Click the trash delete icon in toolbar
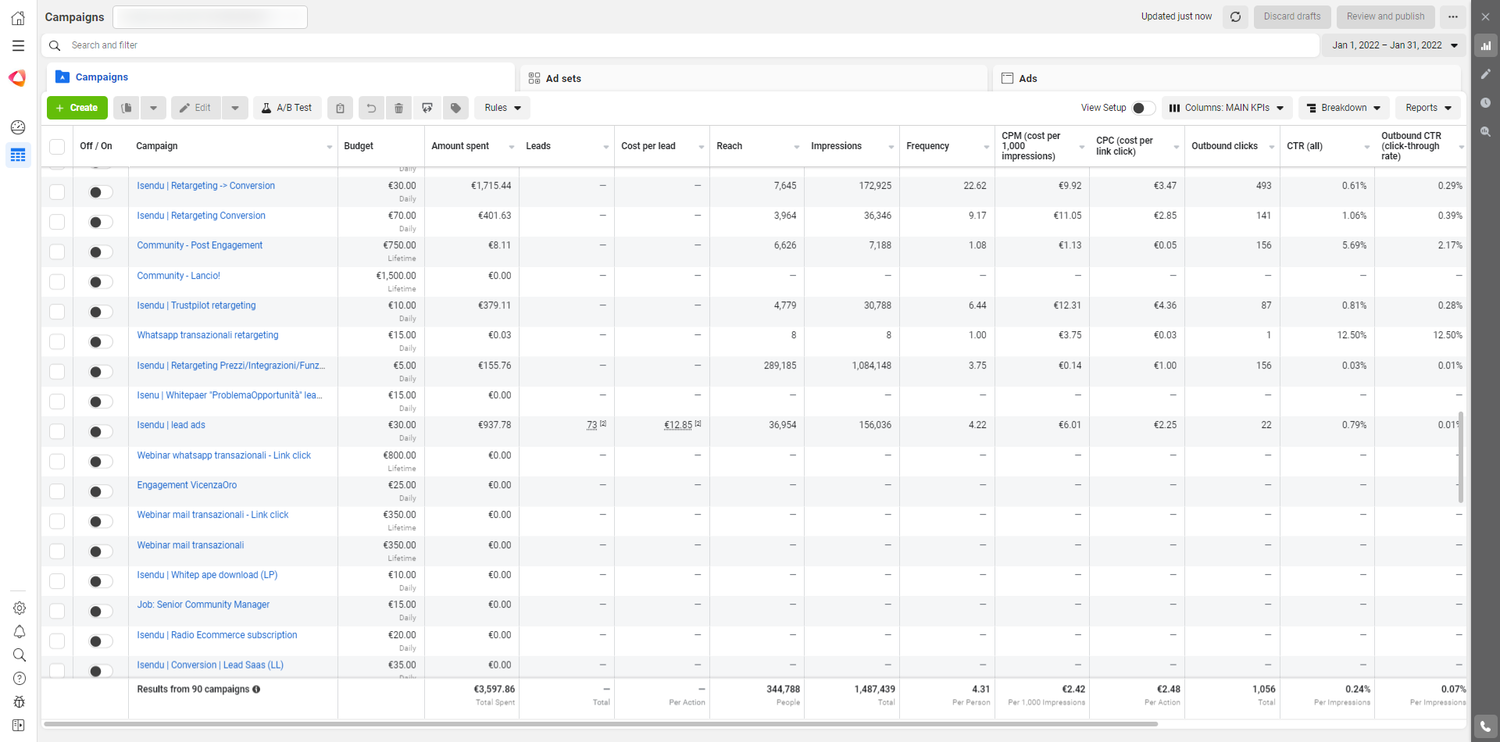The height and width of the screenshot is (742, 1500). (x=399, y=108)
